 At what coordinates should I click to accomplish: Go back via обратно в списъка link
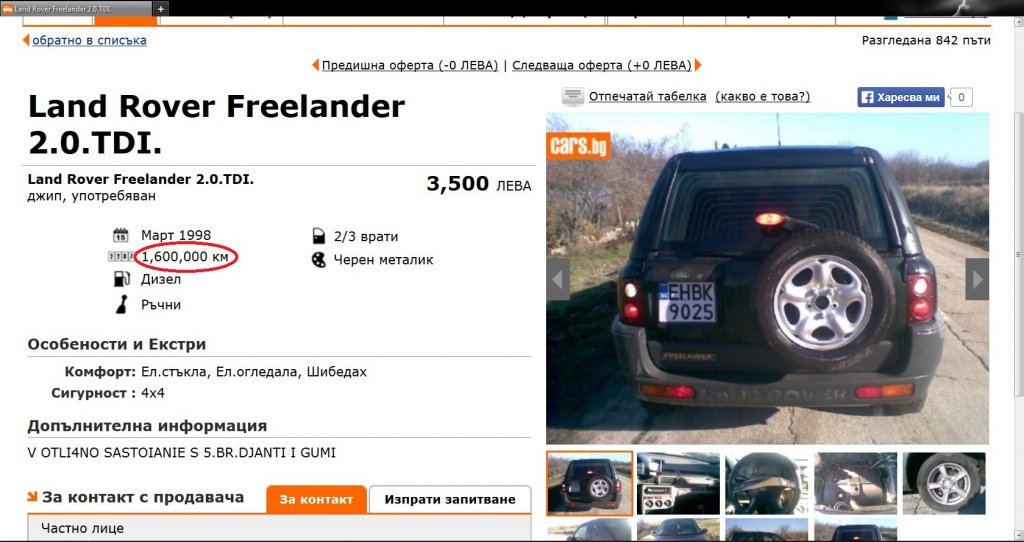[89, 40]
